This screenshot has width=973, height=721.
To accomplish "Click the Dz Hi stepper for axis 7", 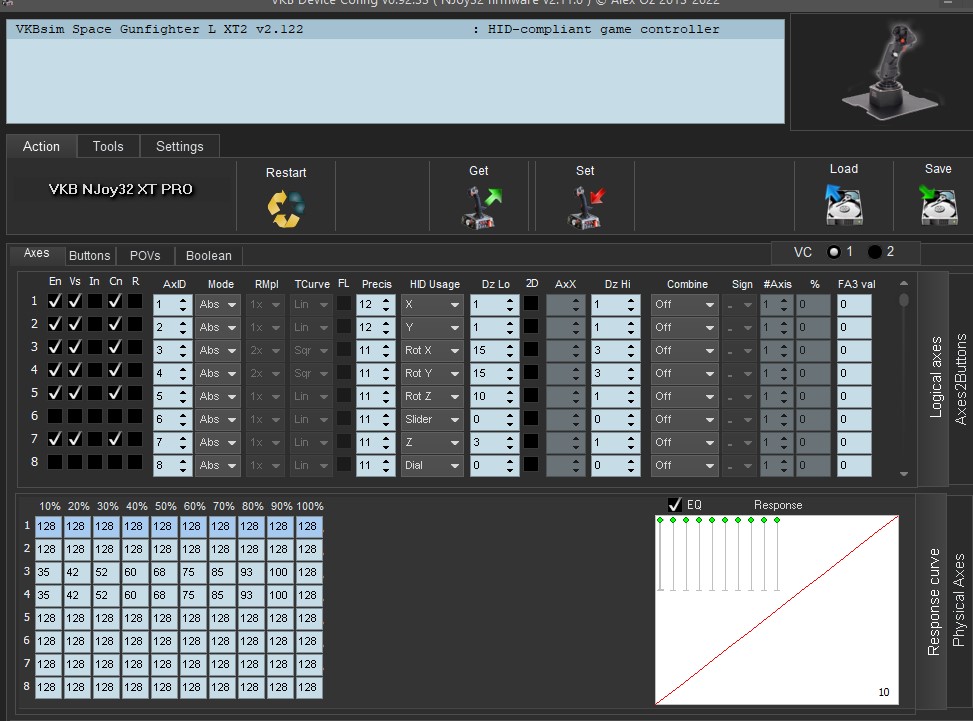I will [x=631, y=442].
